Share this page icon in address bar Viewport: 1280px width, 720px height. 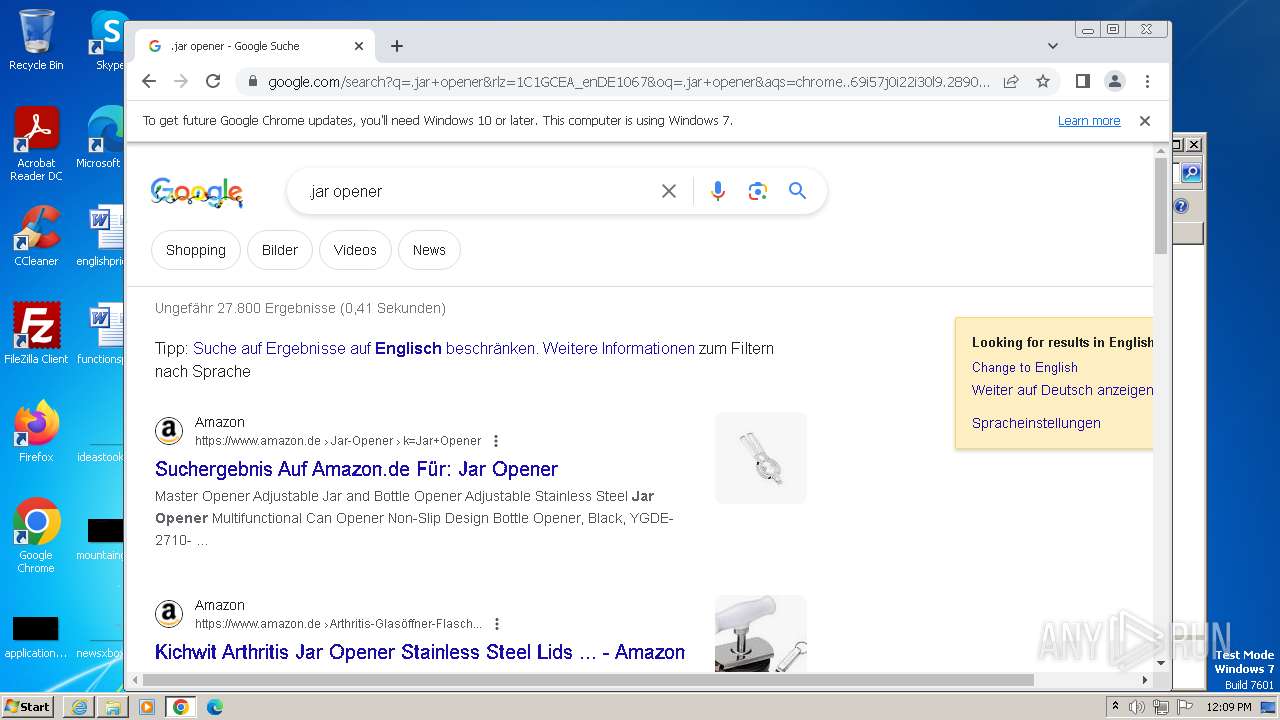pos(1011,81)
